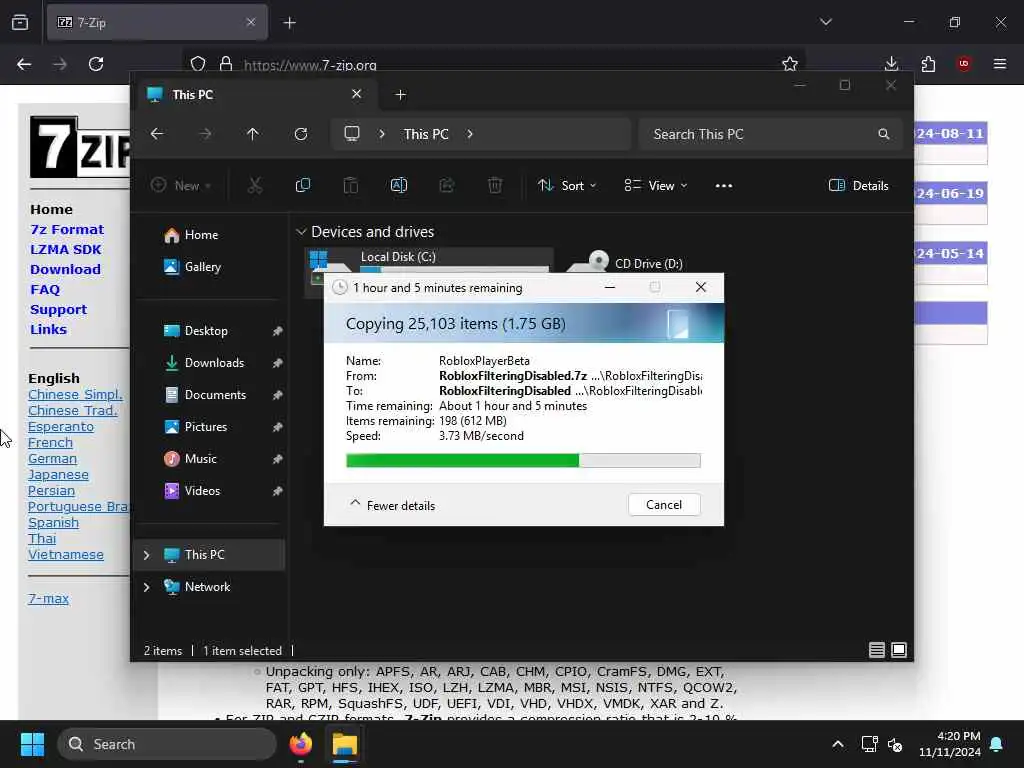Viewport: 1024px width, 768px height.
Task: Open Firefox from the taskbar
Action: (300, 744)
